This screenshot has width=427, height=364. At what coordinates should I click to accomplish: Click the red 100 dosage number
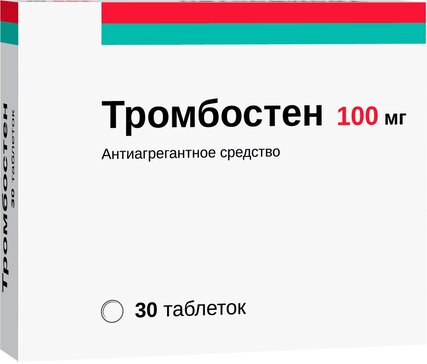pyautogui.click(x=358, y=117)
